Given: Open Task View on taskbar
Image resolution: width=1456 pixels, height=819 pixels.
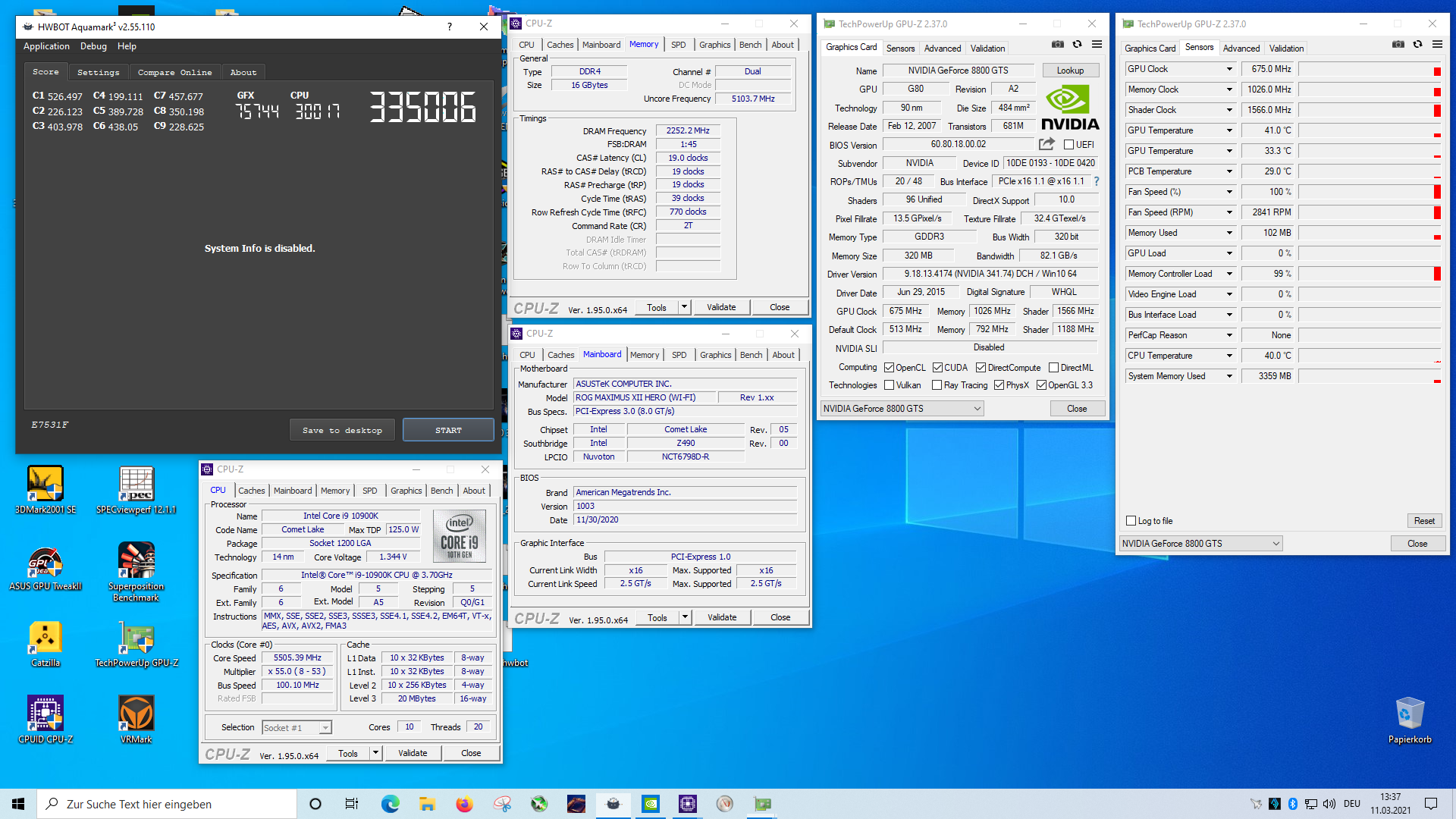Looking at the screenshot, I should (x=352, y=804).
